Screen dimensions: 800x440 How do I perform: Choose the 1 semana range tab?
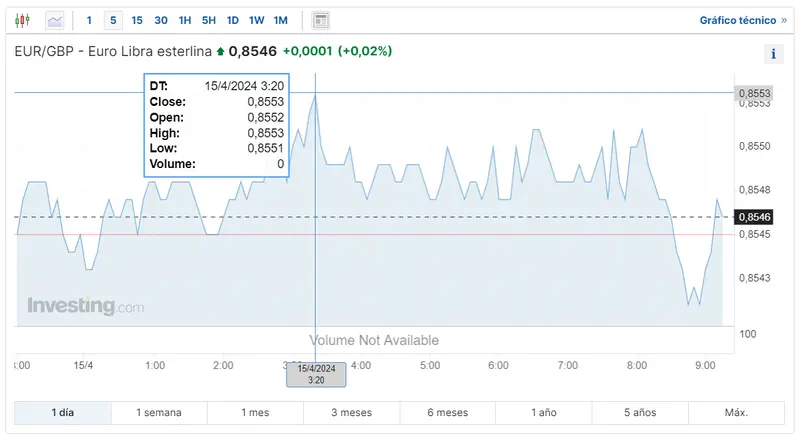click(x=159, y=412)
